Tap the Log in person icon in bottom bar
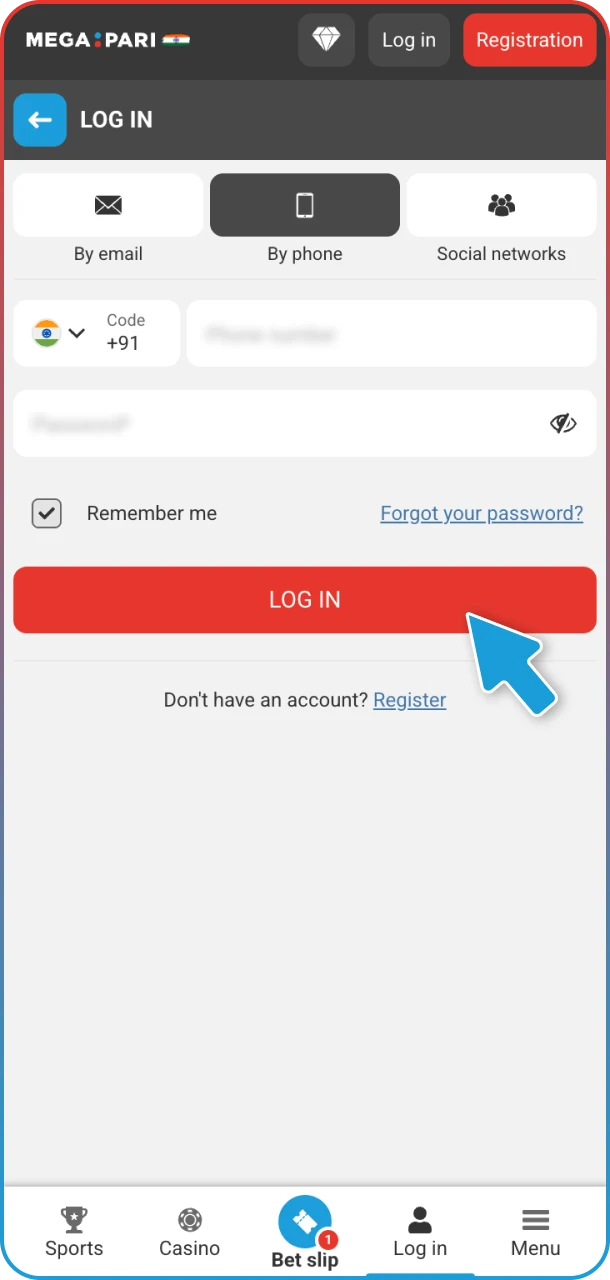 (x=420, y=1219)
